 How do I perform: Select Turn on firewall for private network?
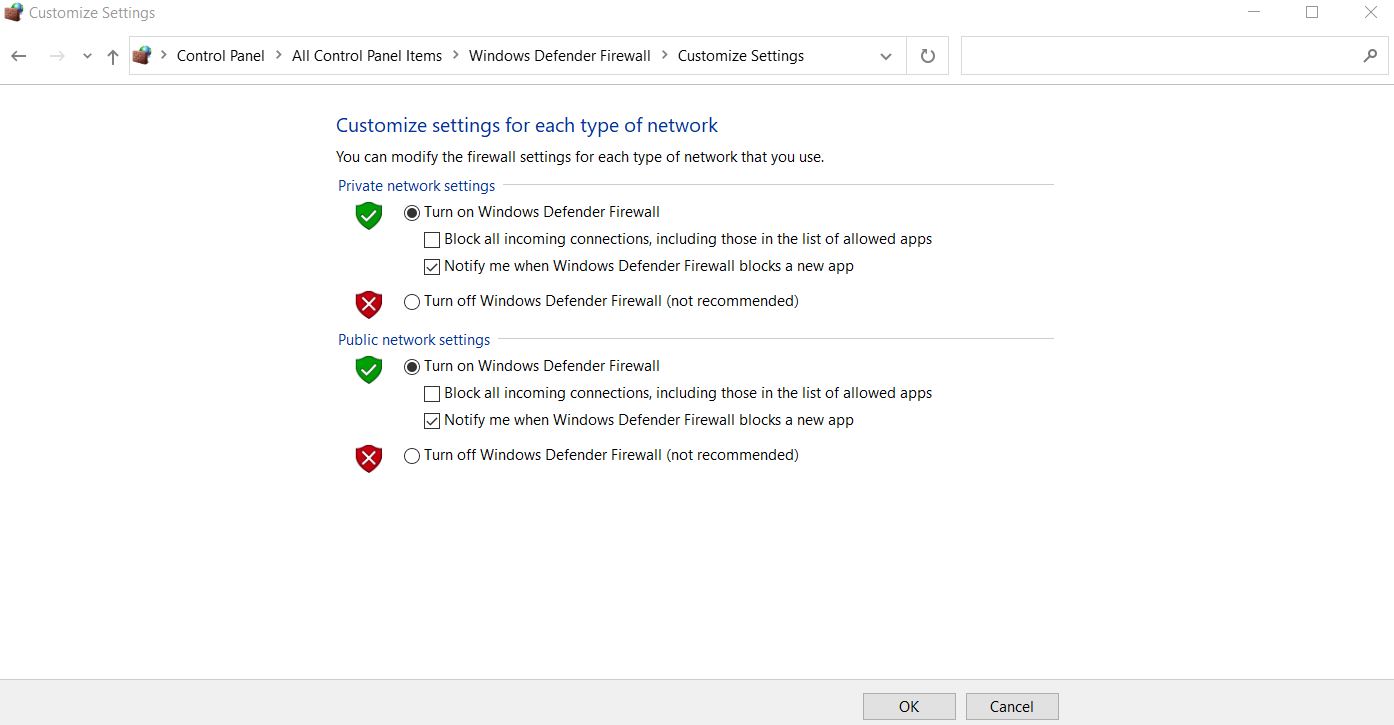(412, 213)
